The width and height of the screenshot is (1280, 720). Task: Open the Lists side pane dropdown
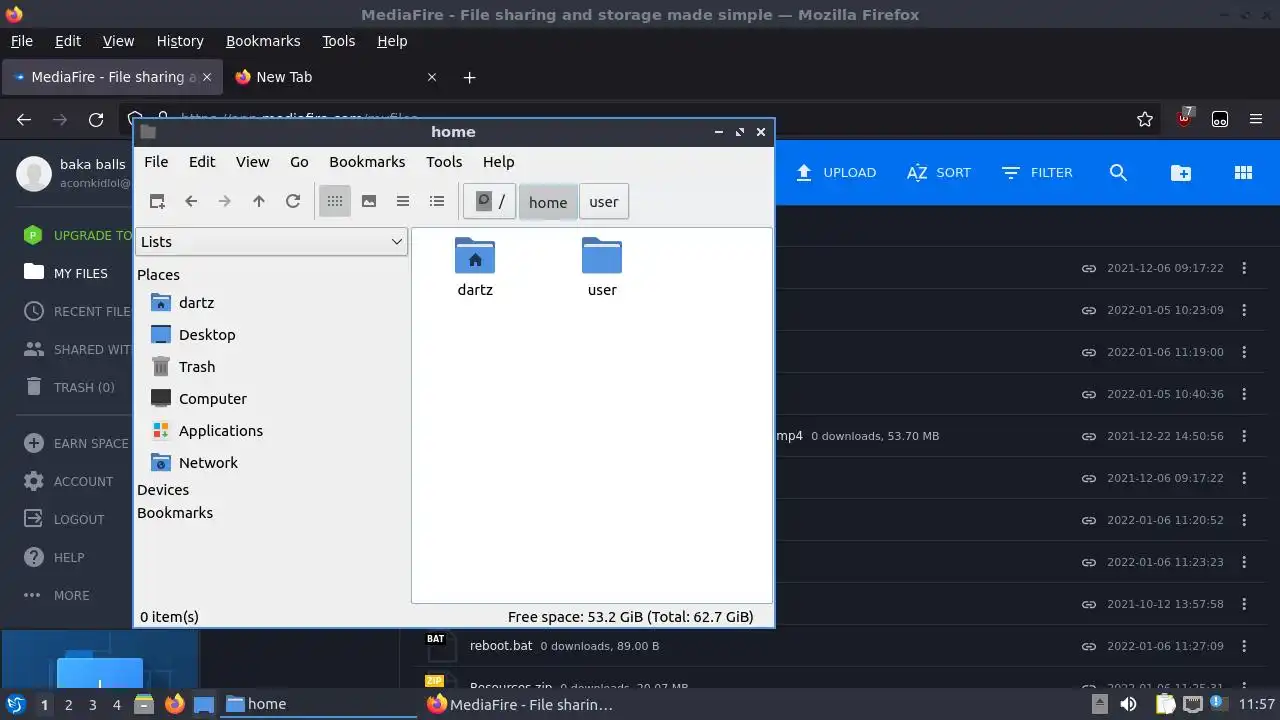271,241
